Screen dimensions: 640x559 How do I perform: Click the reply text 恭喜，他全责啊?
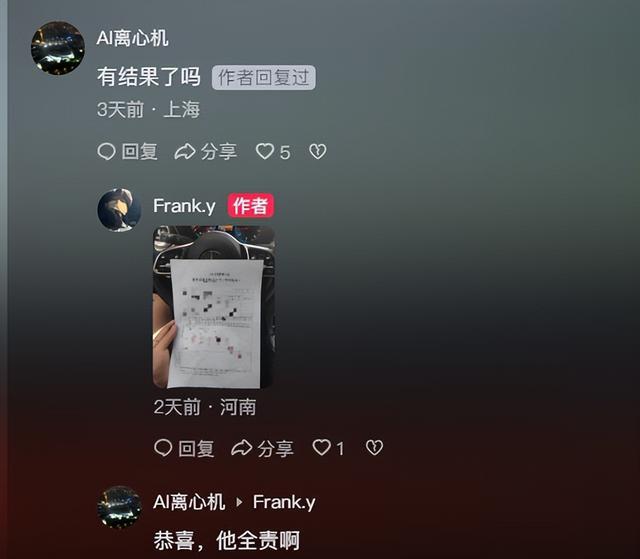[227, 541]
